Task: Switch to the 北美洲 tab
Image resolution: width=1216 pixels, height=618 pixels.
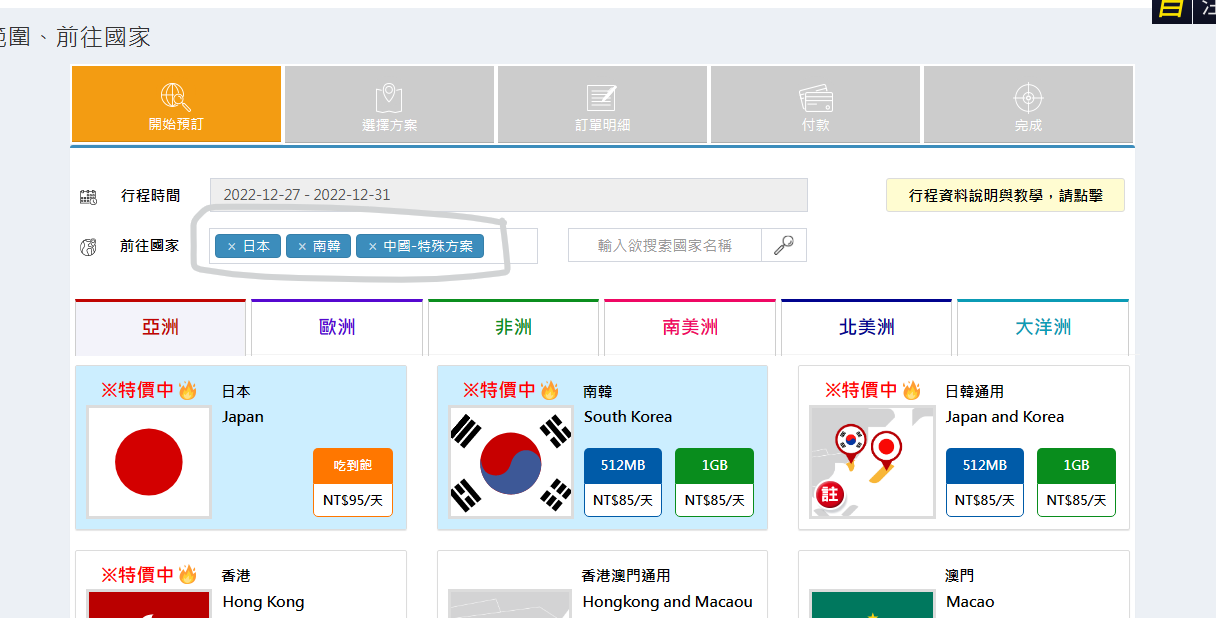Action: point(867,327)
